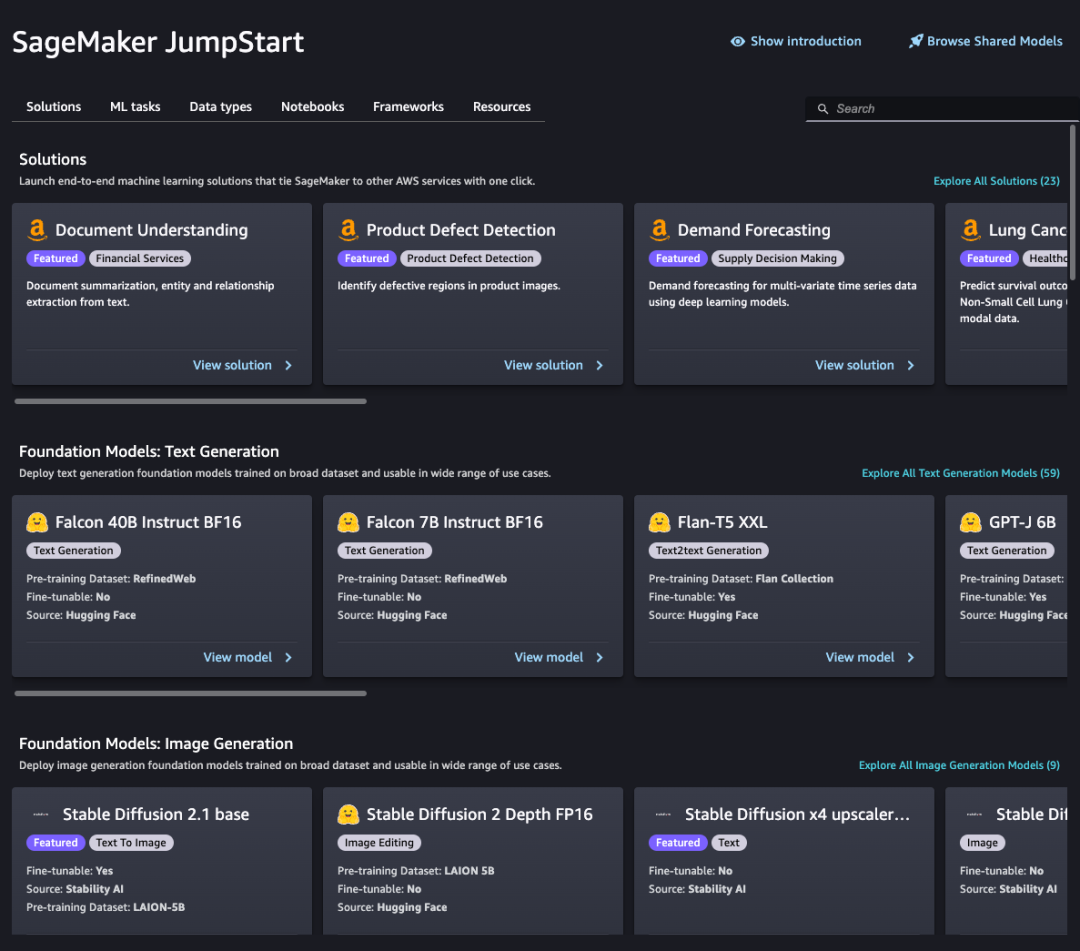This screenshot has width=1080, height=951.
Task: Click the magnifier icon in the search box
Action: coord(822,109)
